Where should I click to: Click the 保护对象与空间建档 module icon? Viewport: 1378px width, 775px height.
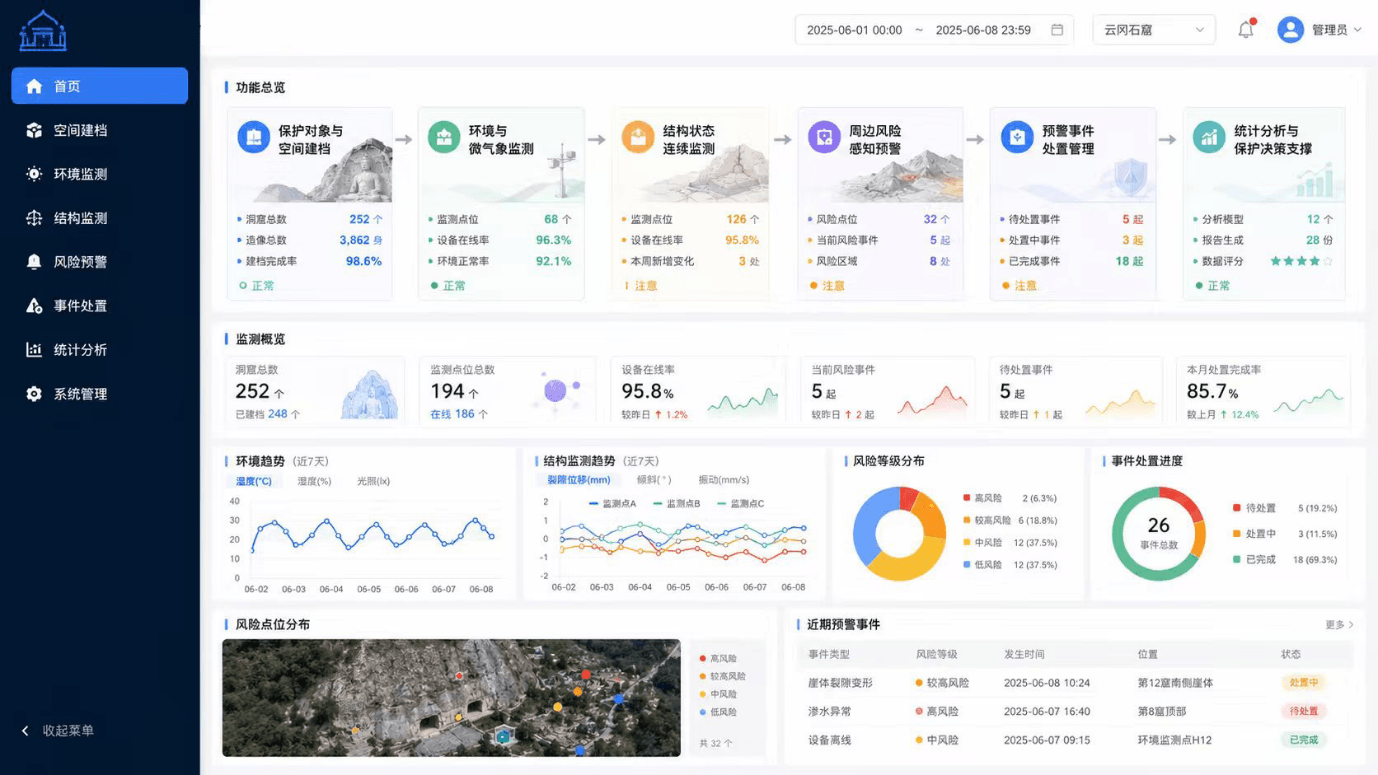253,136
